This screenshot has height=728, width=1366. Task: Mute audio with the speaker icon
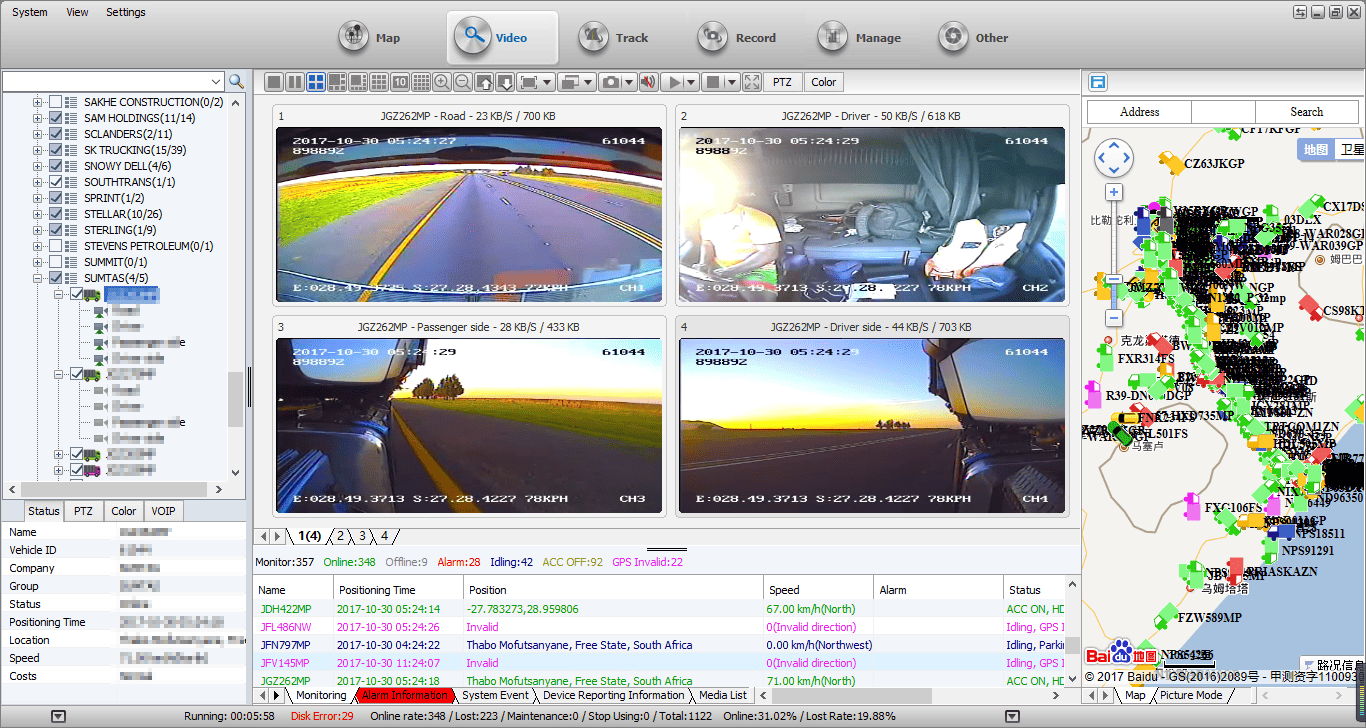[x=647, y=82]
